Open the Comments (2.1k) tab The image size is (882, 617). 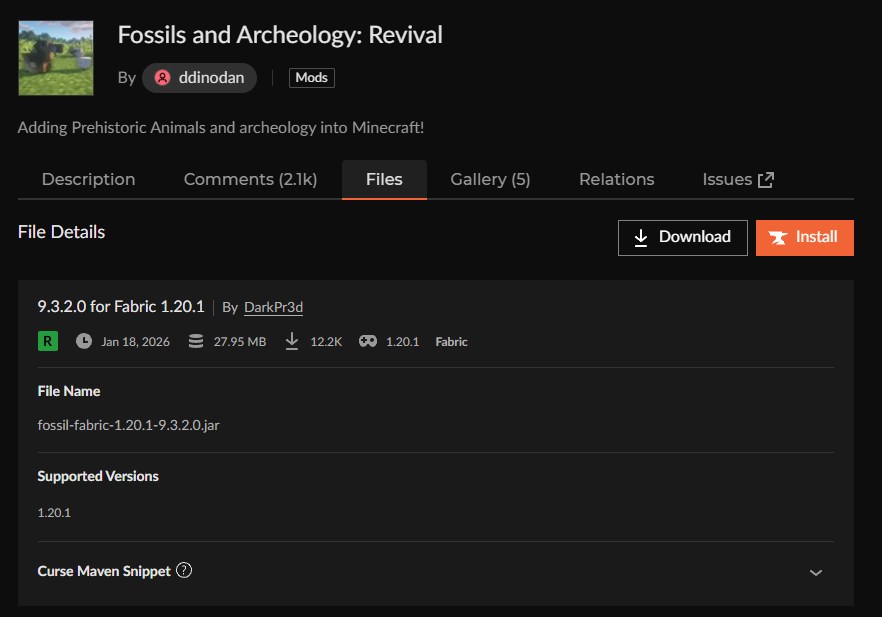250,180
